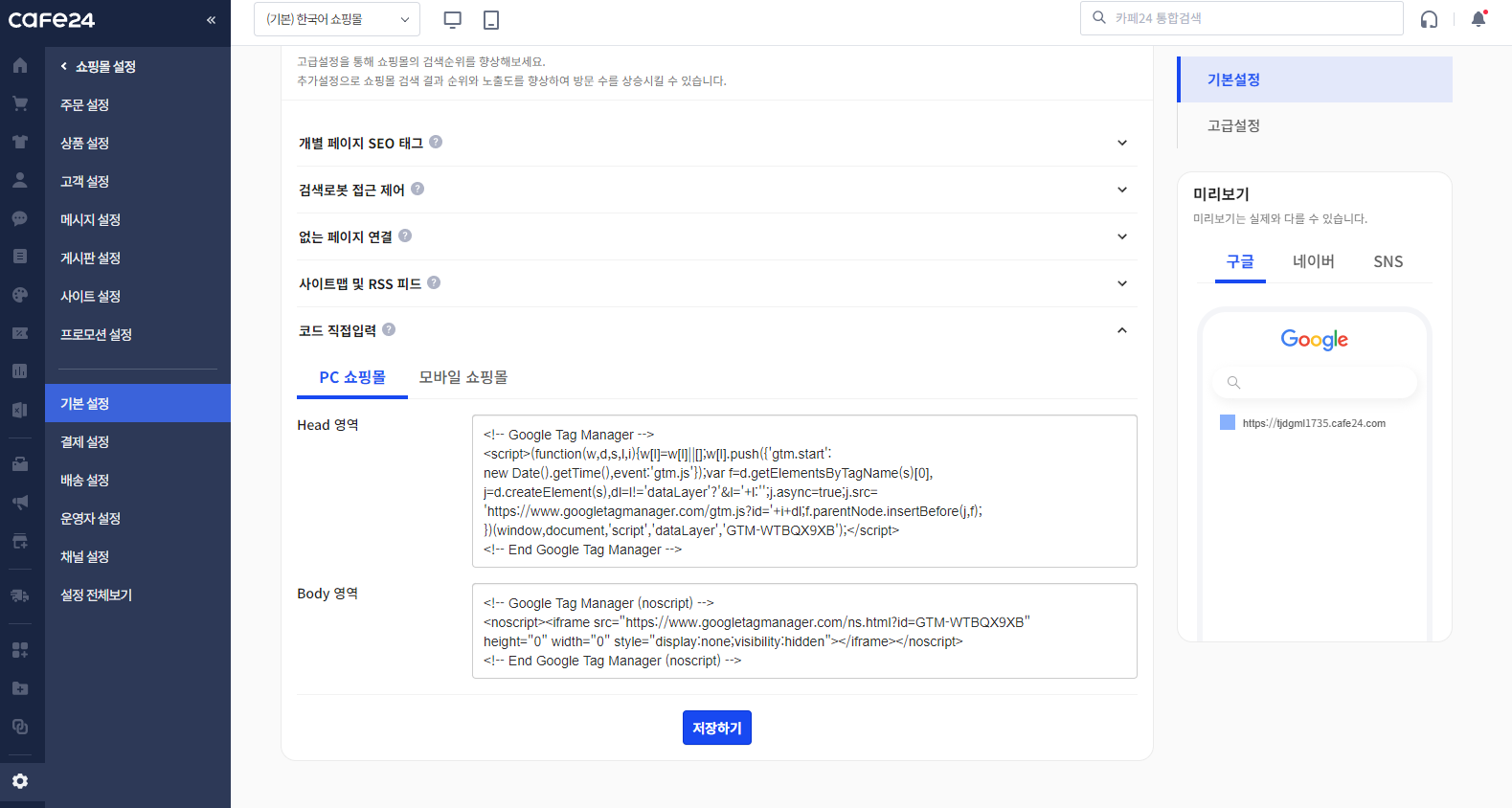Focus the 카페24 통합검색 search field
The image size is (1512, 808).
[x=1241, y=18]
